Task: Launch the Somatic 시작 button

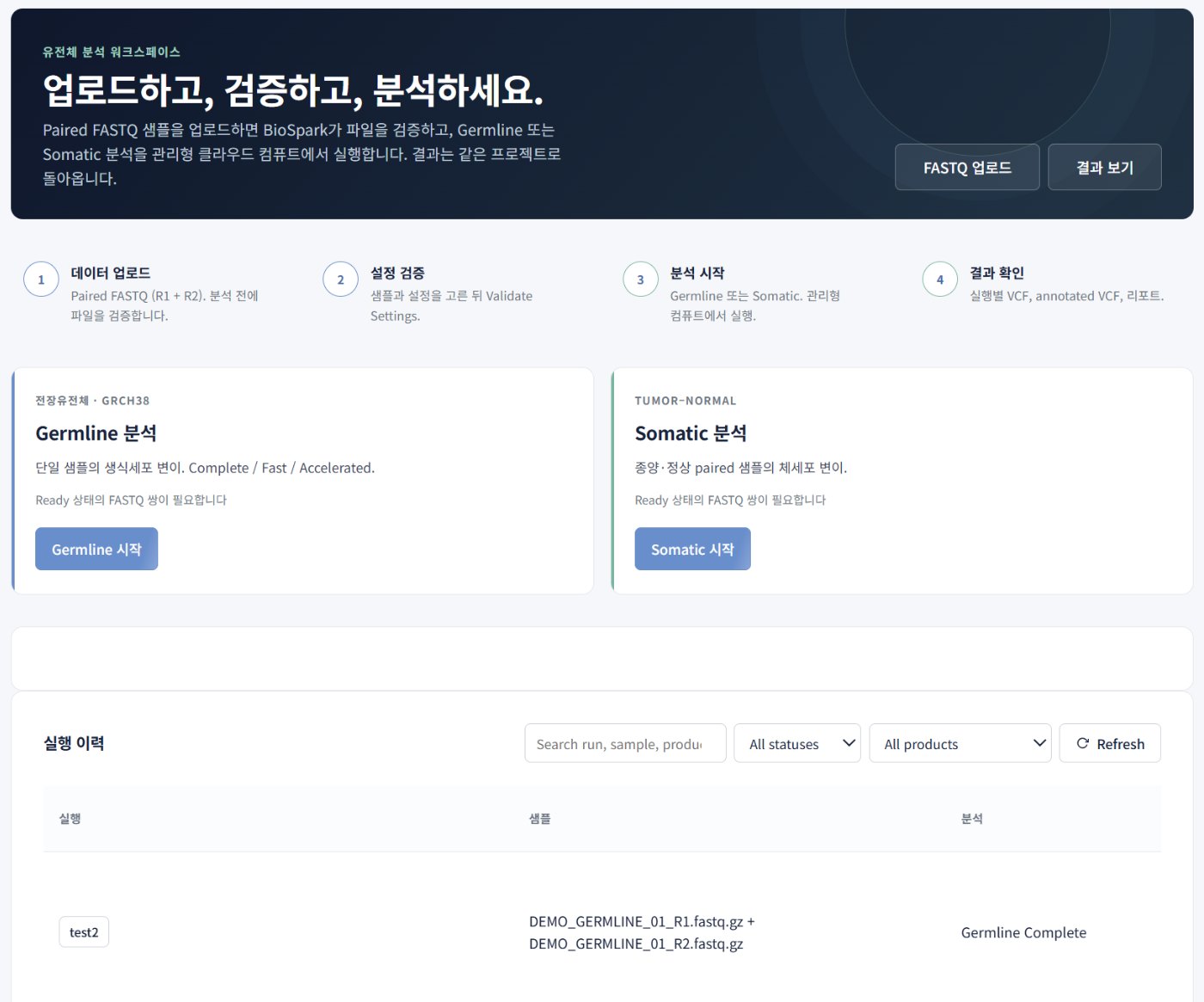Action: click(692, 549)
